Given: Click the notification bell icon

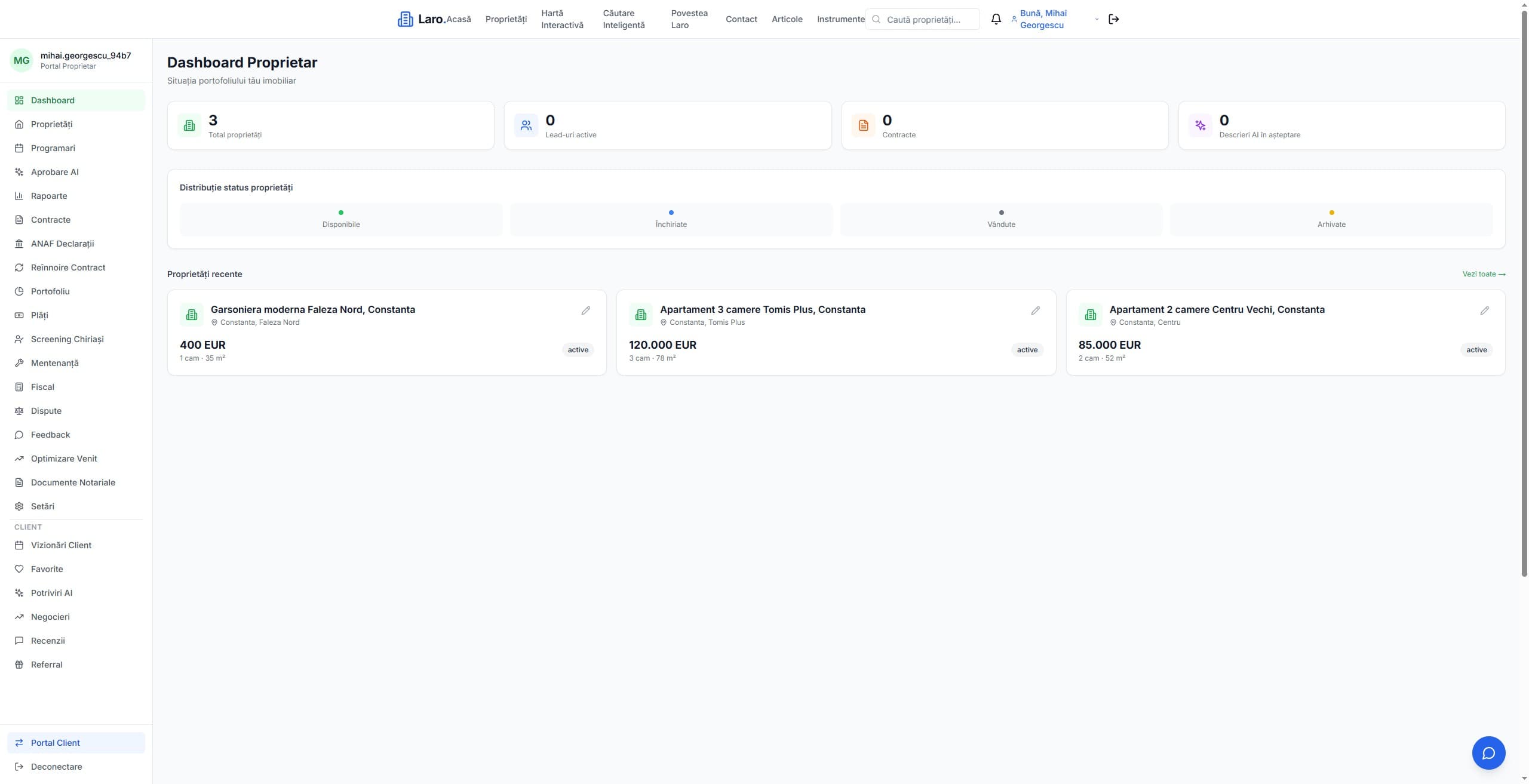Looking at the screenshot, I should coord(996,19).
